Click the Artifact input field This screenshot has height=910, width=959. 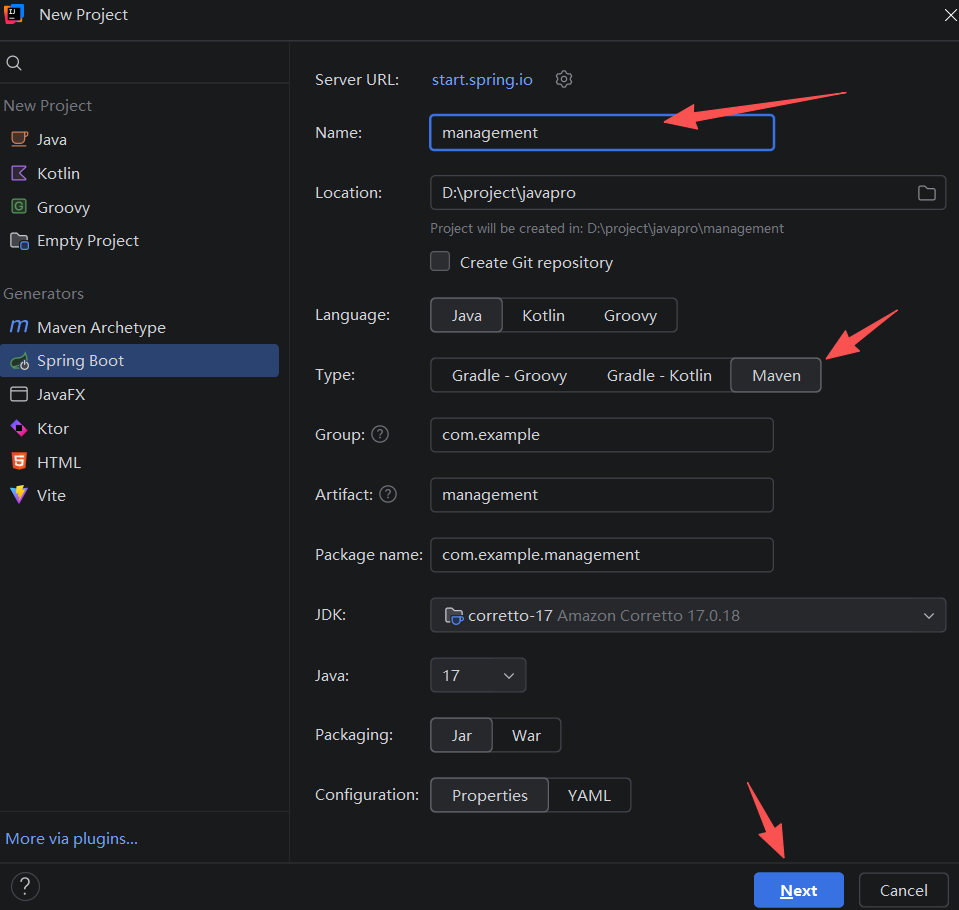click(x=602, y=495)
